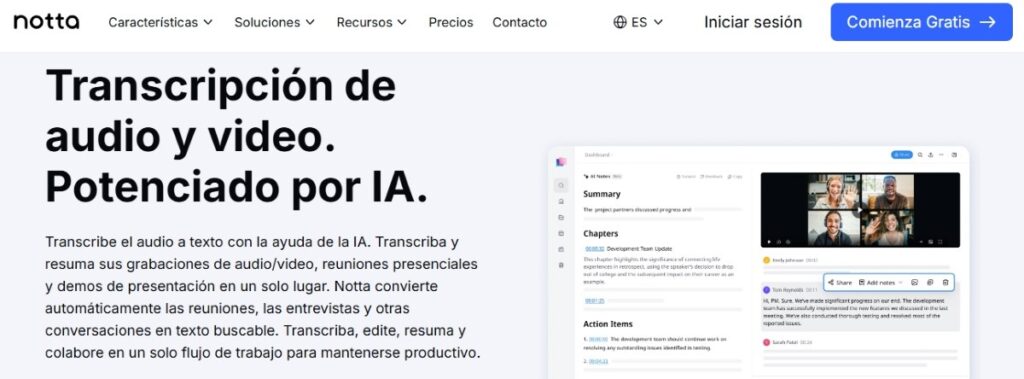Click Iniciar sesión
1024x379 pixels.
[x=752, y=22]
